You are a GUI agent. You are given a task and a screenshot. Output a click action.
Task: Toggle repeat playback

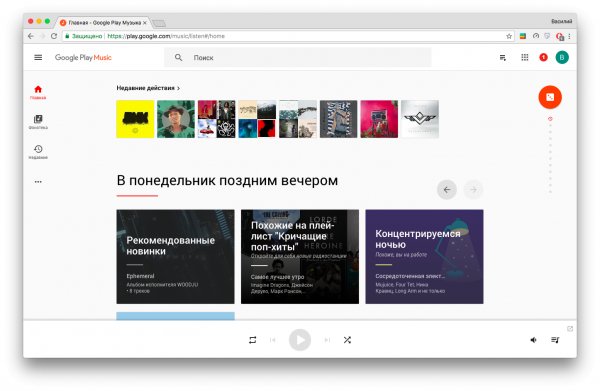click(253, 340)
